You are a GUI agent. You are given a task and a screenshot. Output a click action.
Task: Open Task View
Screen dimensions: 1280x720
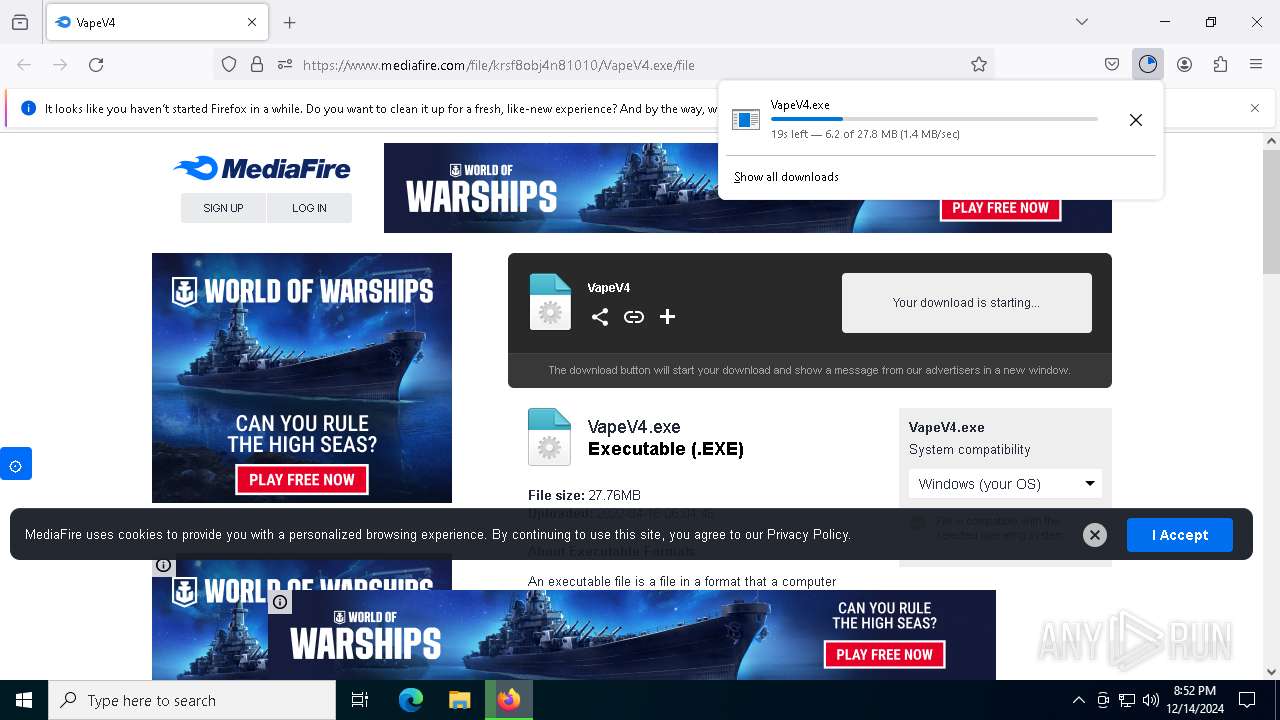pyautogui.click(x=360, y=700)
